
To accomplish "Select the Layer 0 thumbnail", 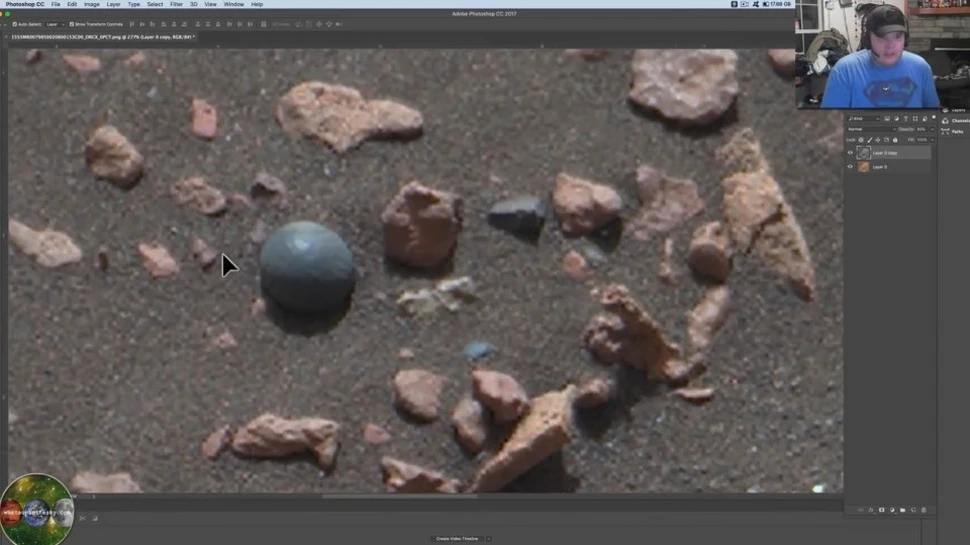I will pyautogui.click(x=864, y=166).
